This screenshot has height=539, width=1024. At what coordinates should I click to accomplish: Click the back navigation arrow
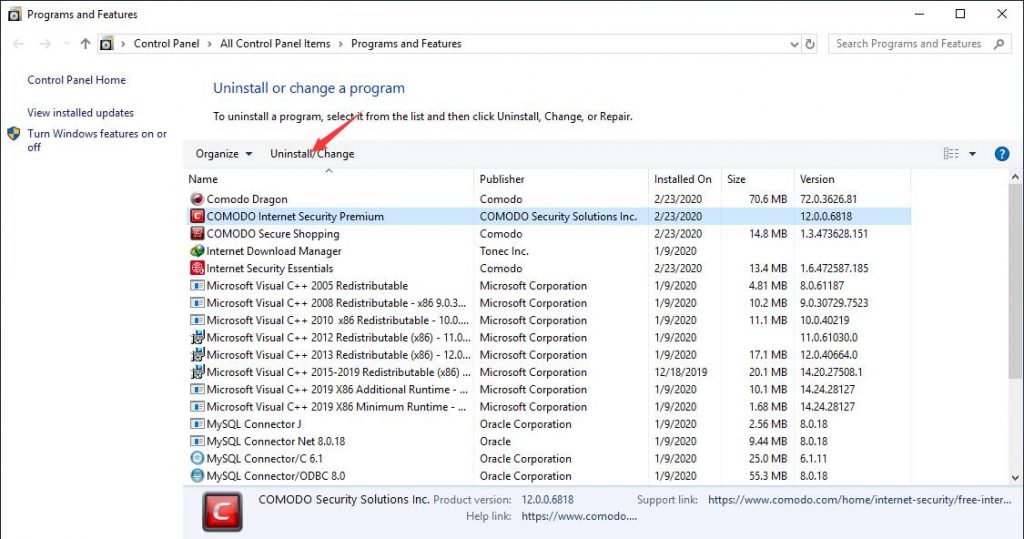click(x=18, y=44)
